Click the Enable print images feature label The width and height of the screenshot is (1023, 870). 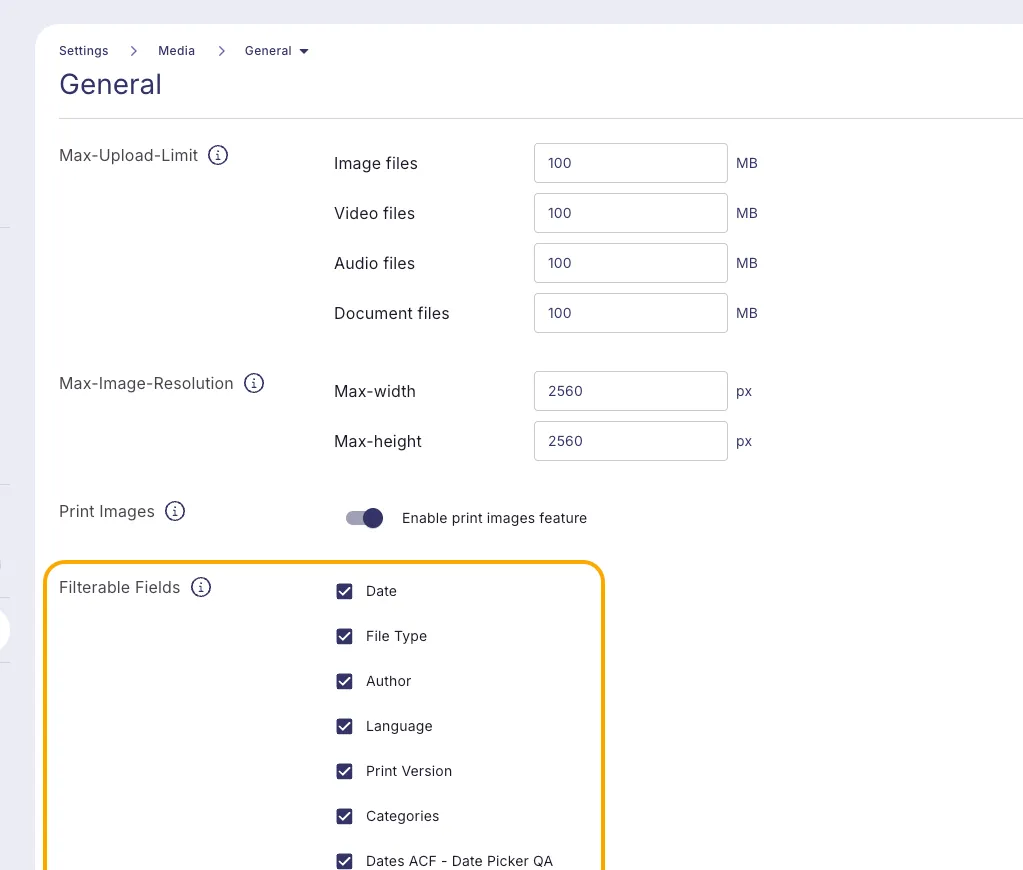tap(494, 518)
